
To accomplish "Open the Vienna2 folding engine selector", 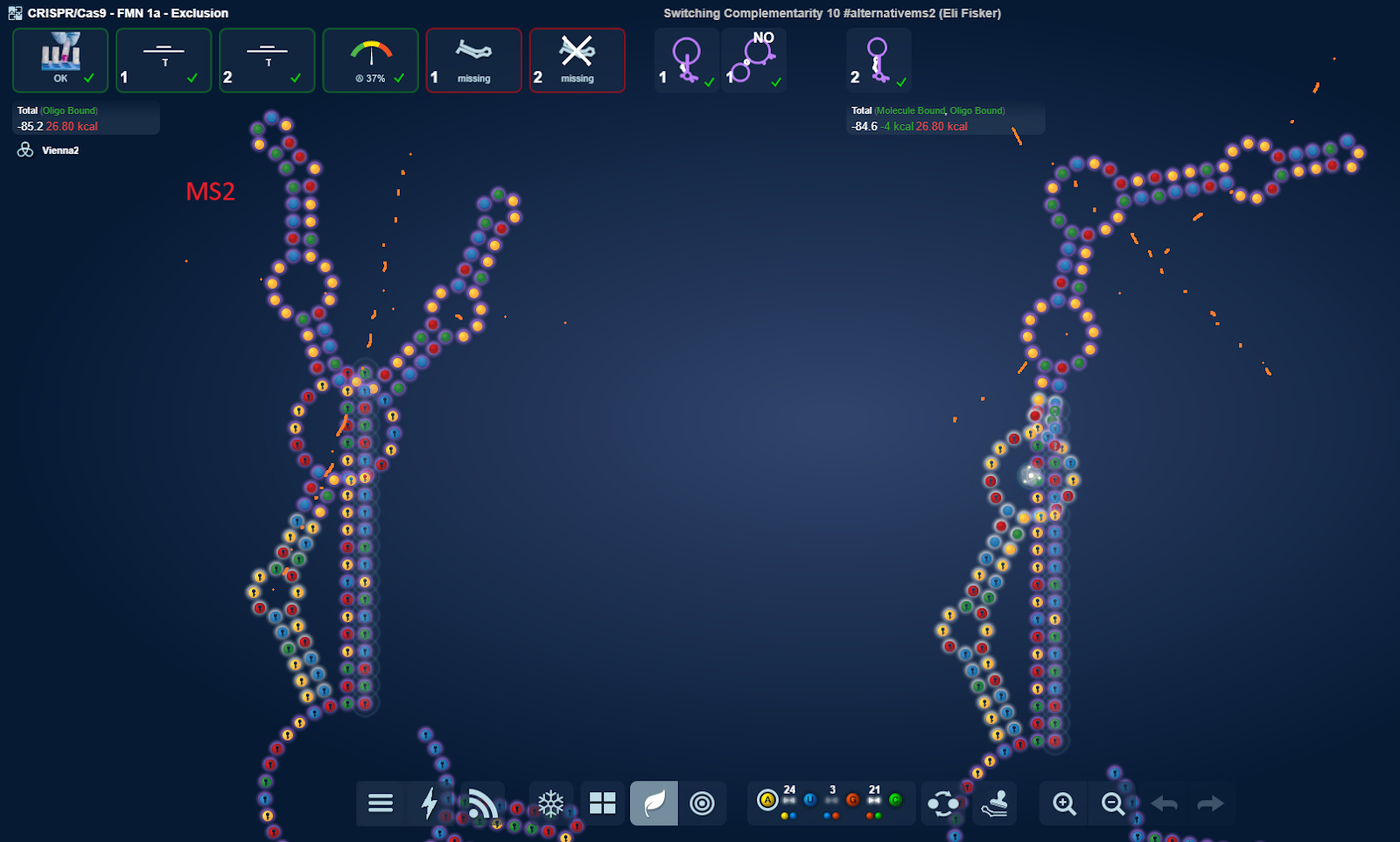I will (49, 151).
